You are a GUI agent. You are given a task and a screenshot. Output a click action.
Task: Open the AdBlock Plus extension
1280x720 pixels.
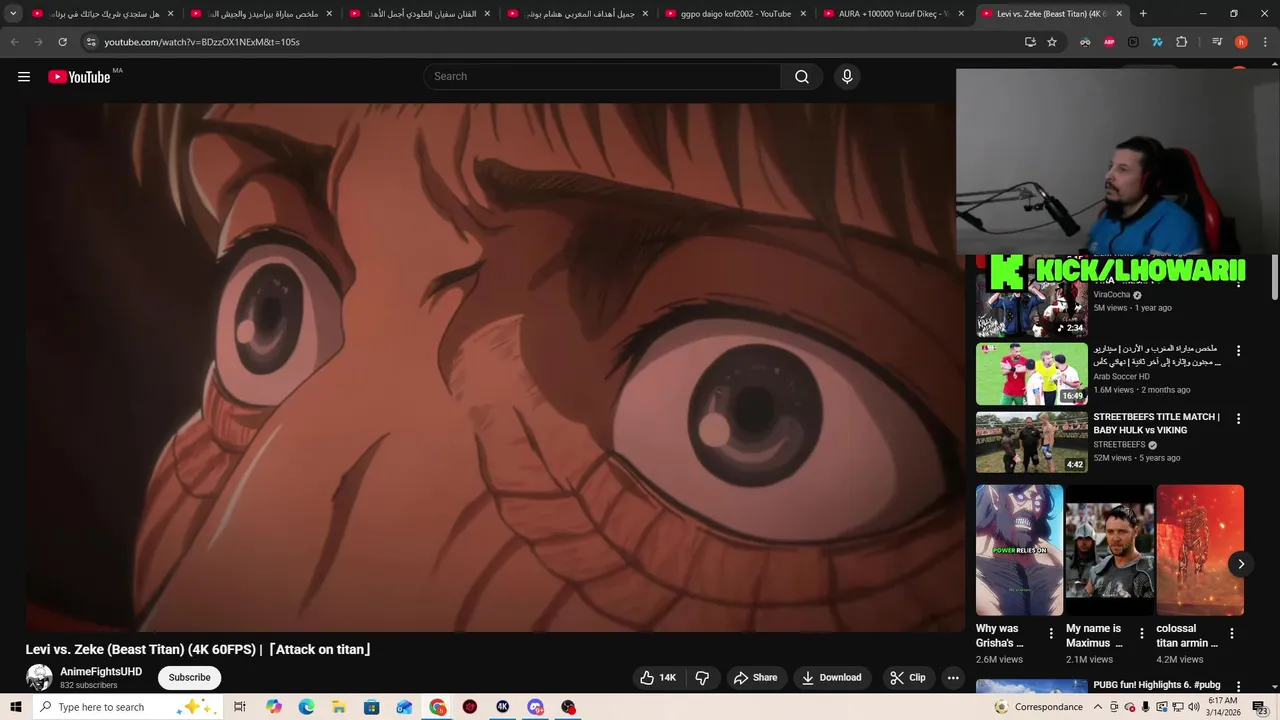[1109, 42]
